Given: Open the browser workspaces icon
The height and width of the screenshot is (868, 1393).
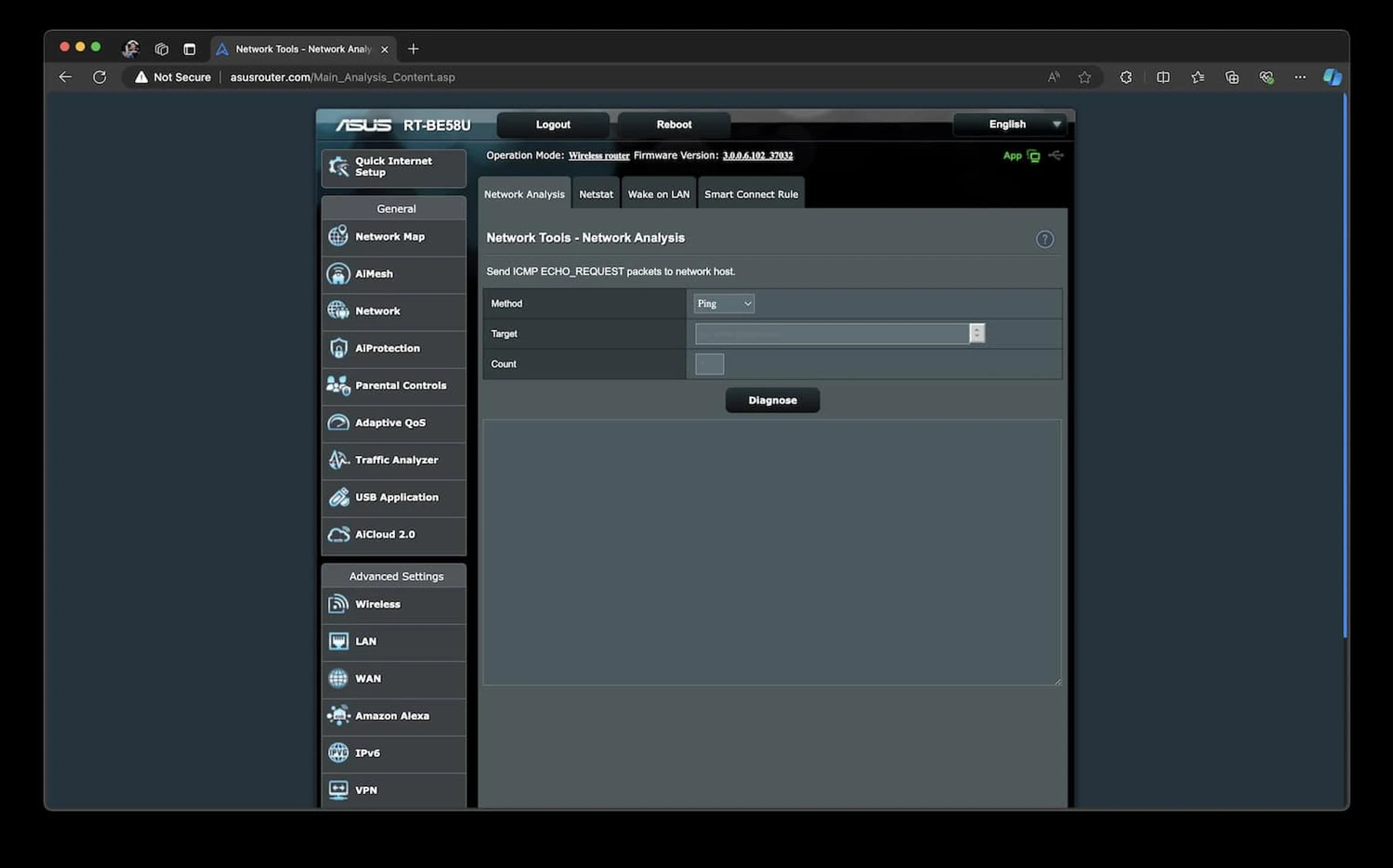Looking at the screenshot, I should [161, 49].
